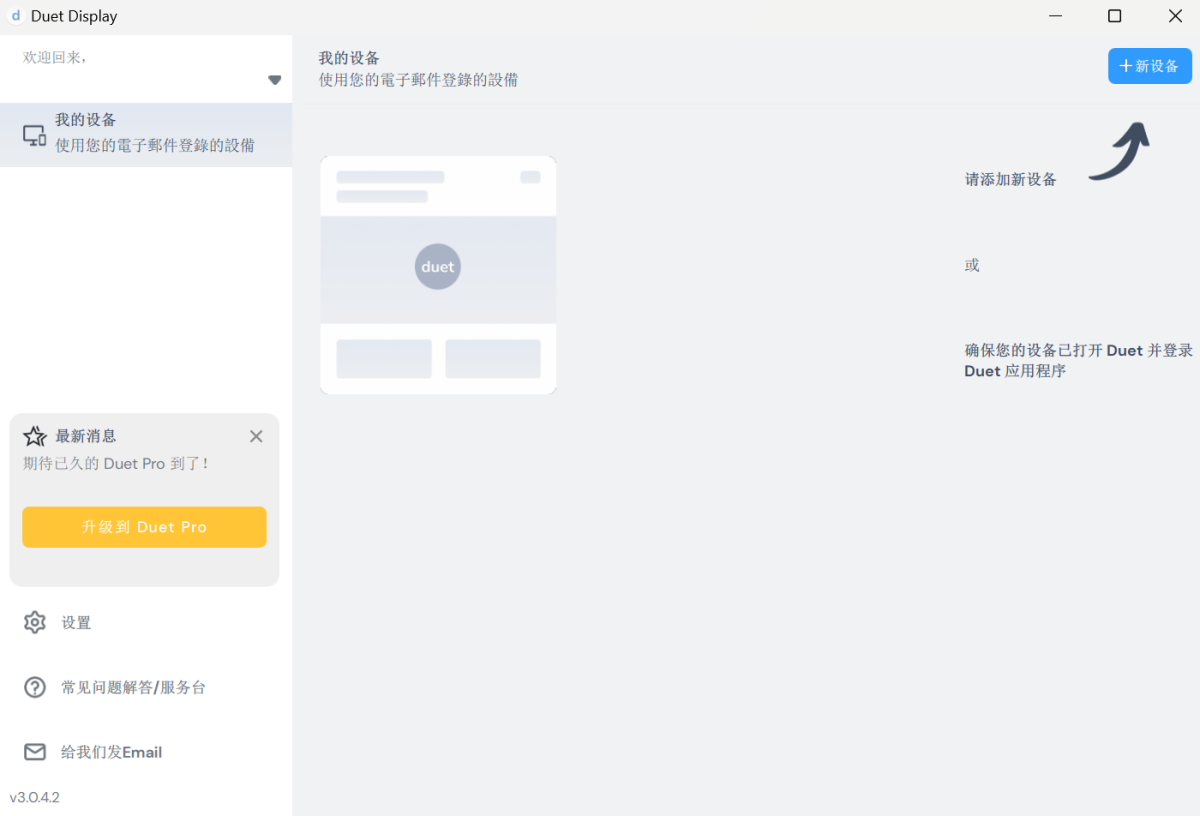This screenshot has width=1200, height=816.
Task: Click the duet logo inside the device preview
Action: 437,266
